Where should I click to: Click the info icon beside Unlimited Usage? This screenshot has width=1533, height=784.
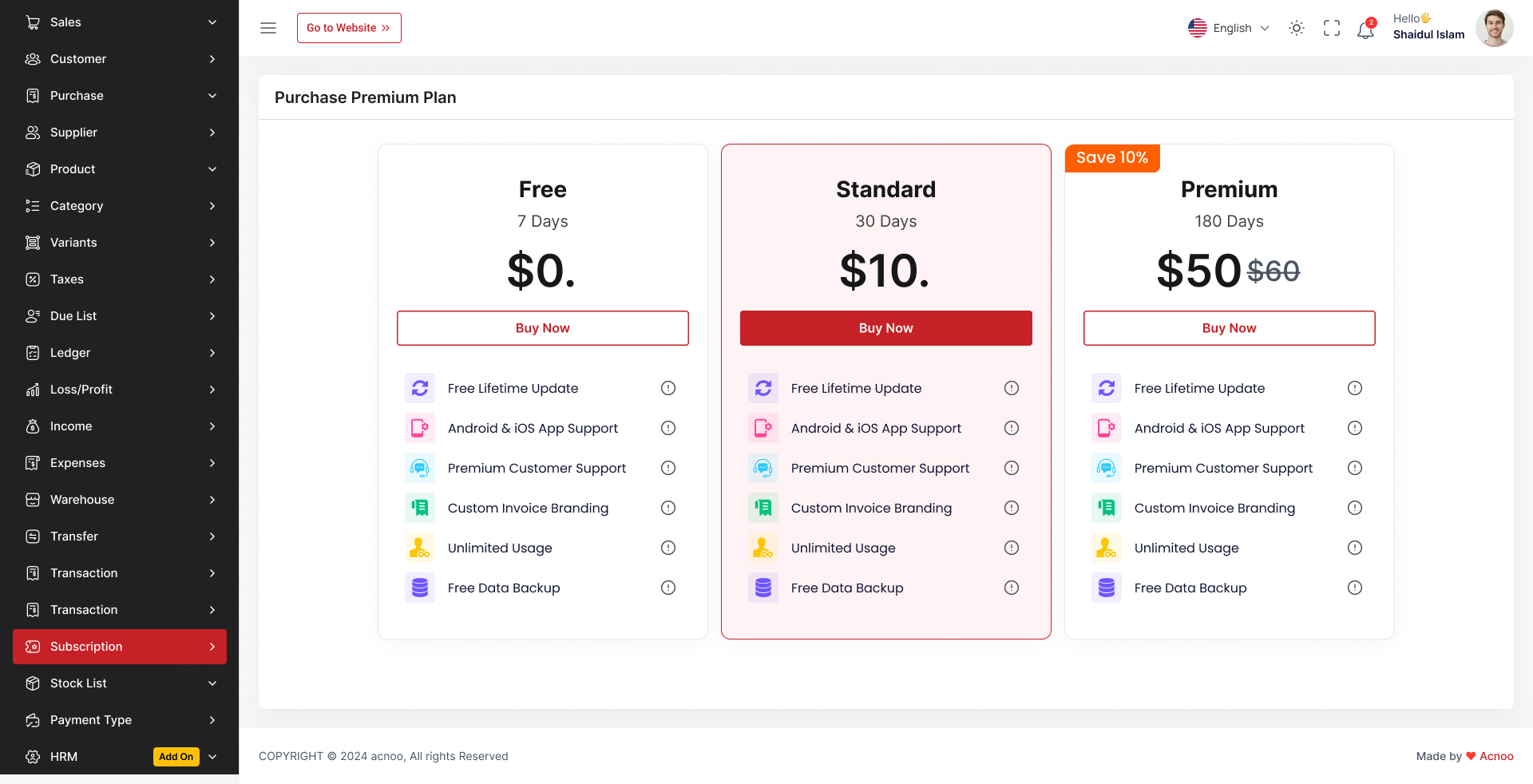668,548
